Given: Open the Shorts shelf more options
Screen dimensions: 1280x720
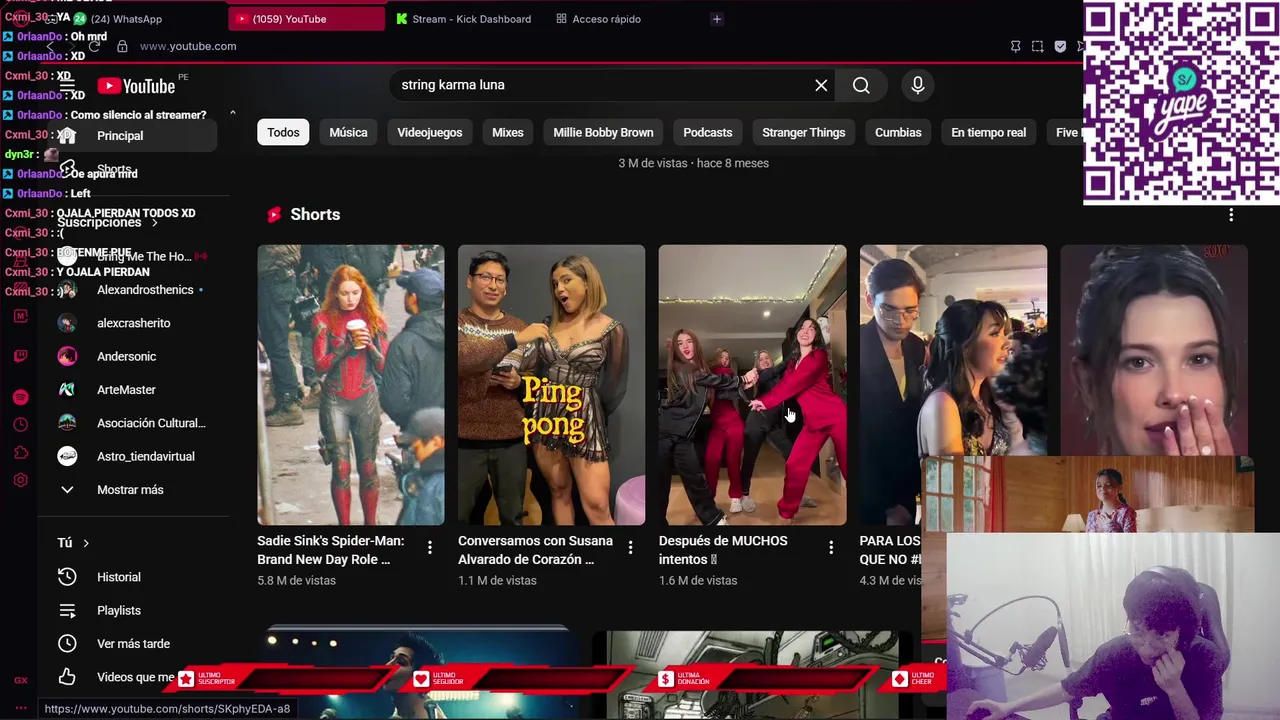Looking at the screenshot, I should [x=1231, y=214].
